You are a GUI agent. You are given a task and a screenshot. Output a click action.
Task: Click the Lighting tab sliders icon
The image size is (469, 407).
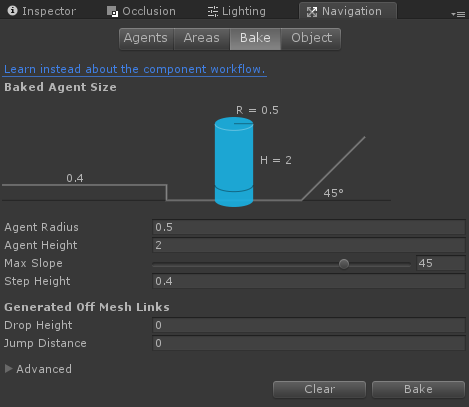pyautogui.click(x=213, y=11)
